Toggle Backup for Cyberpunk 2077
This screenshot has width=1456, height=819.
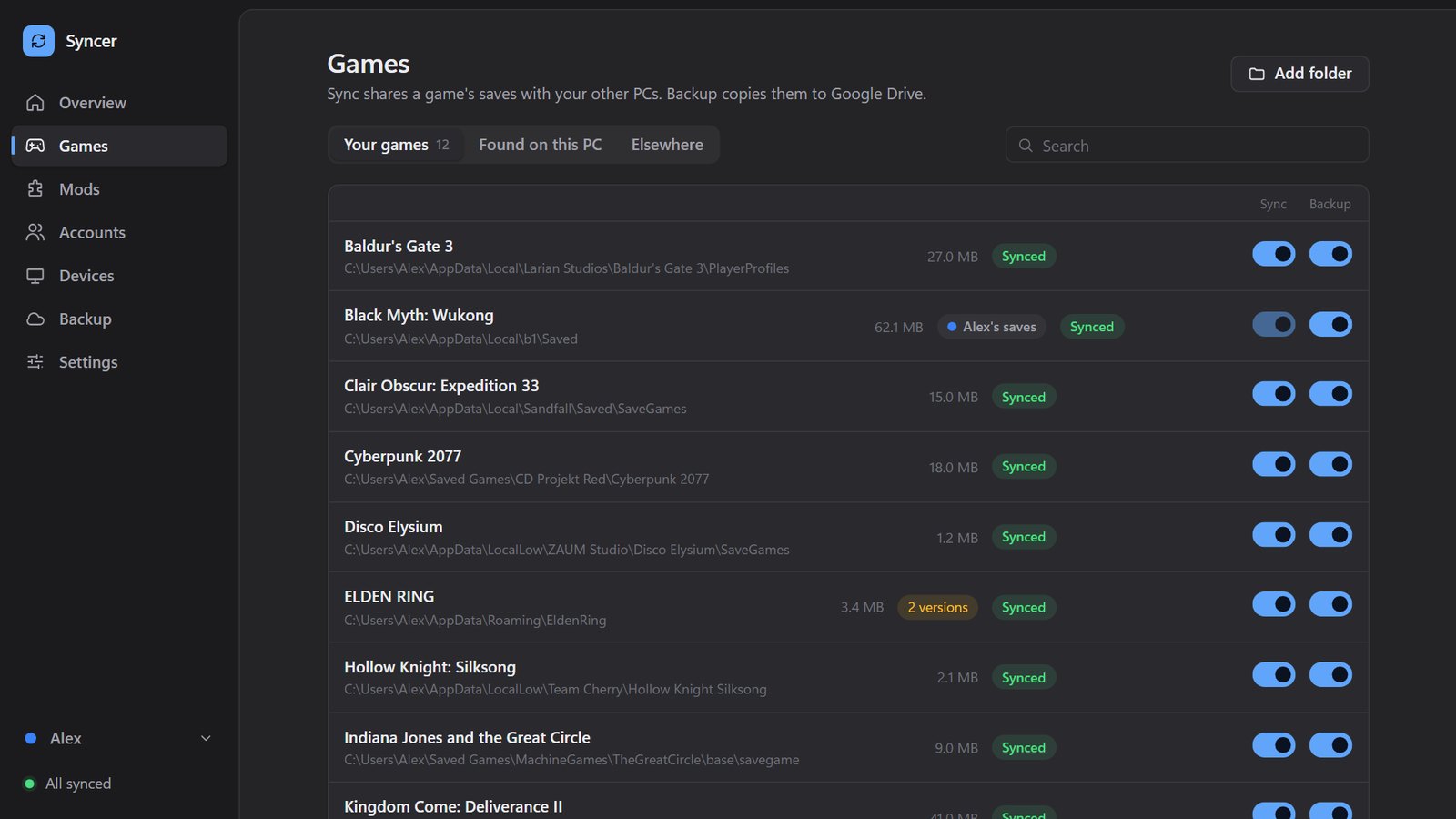tap(1330, 464)
